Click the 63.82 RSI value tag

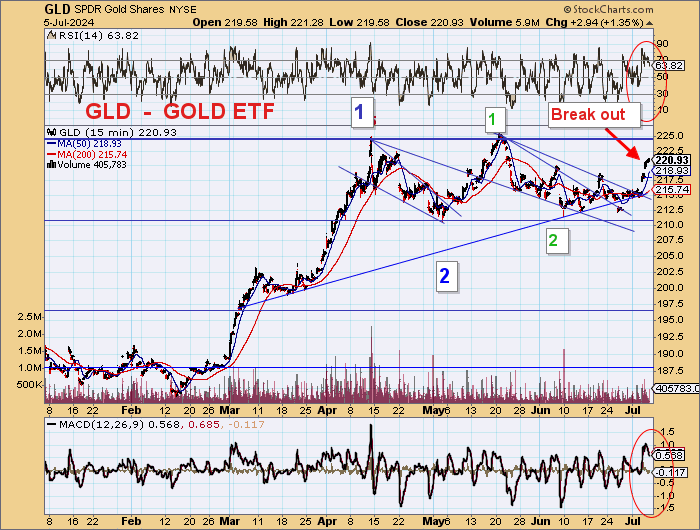point(668,66)
